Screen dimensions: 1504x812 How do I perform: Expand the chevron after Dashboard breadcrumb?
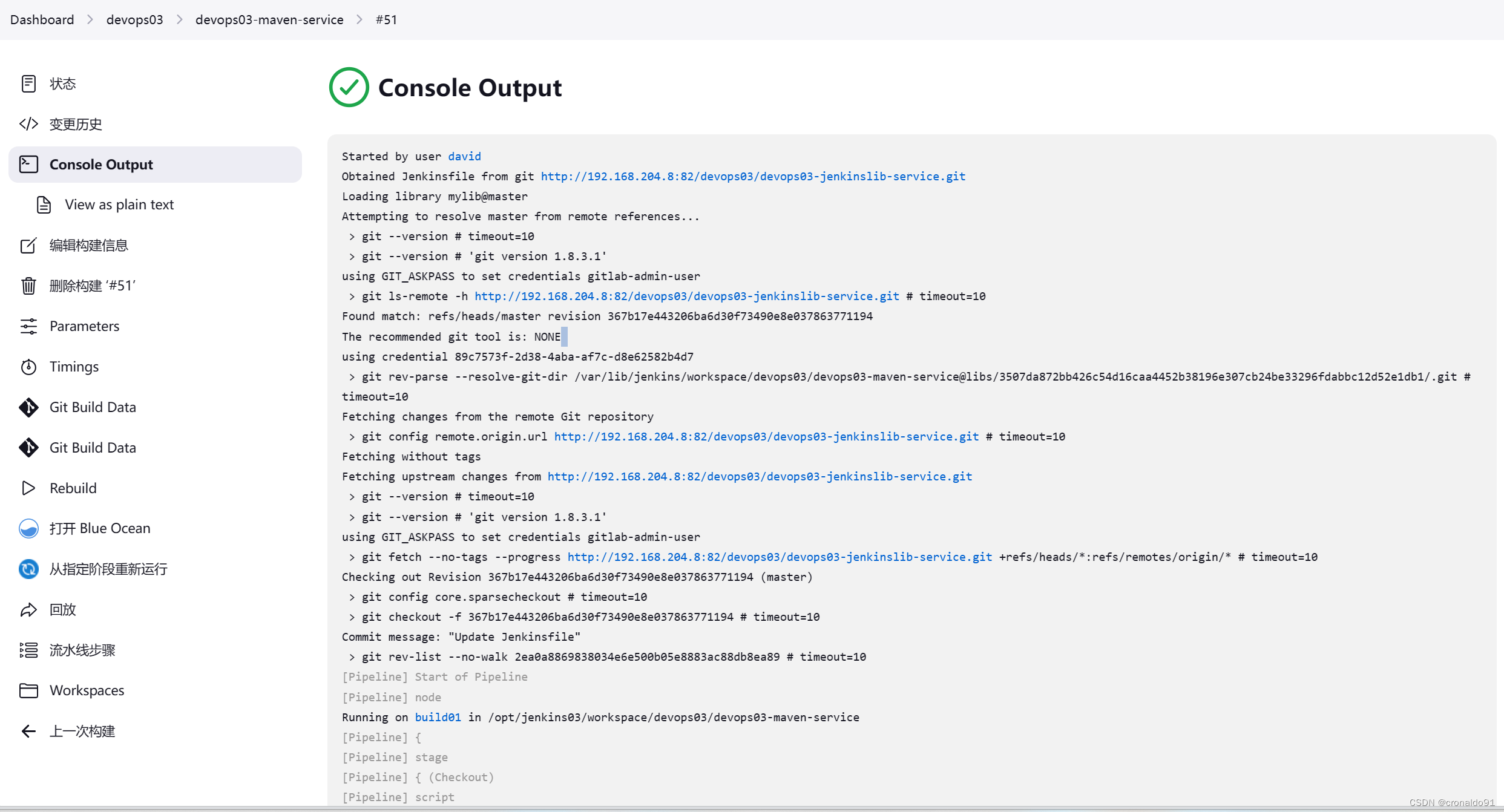(x=90, y=19)
